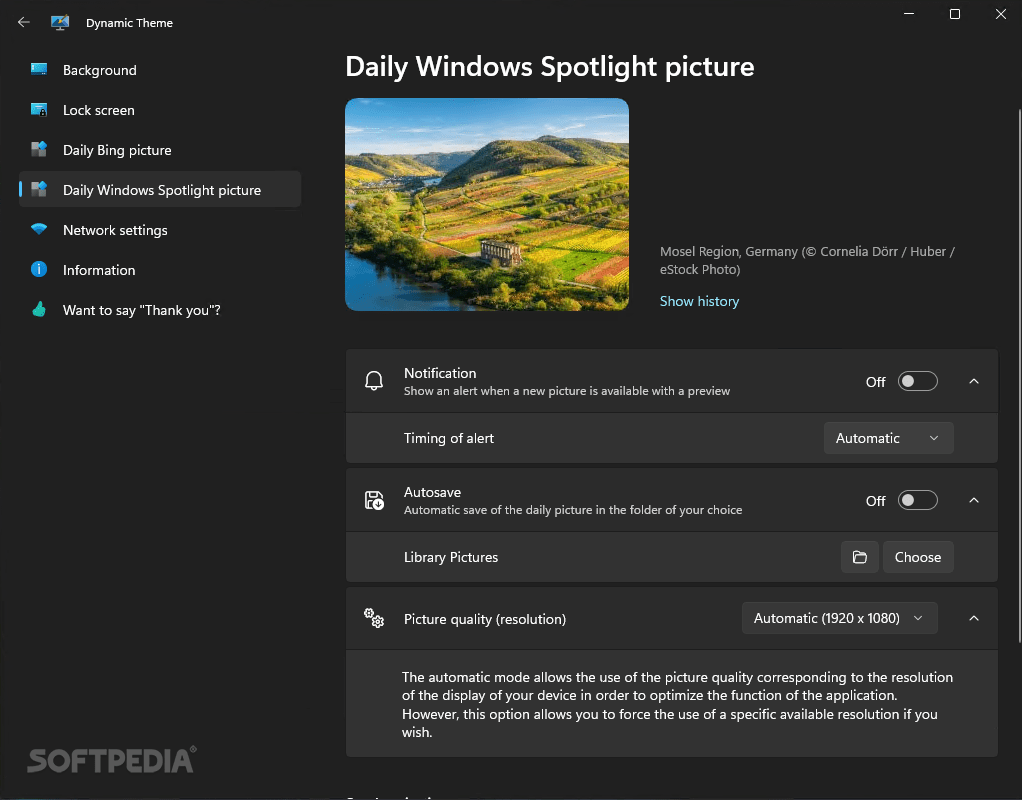The width and height of the screenshot is (1022, 800).
Task: Click the Picture quality (resolution) label
Action: (x=485, y=619)
